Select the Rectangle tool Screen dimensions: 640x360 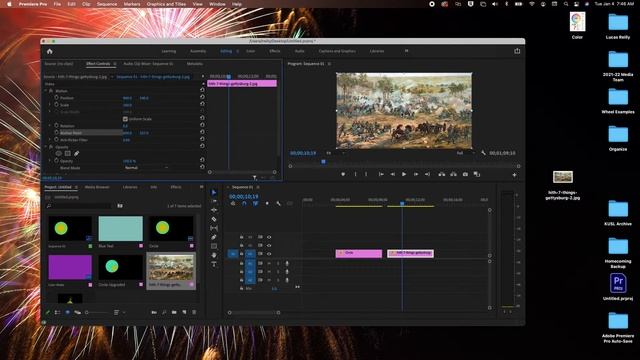click(214, 246)
